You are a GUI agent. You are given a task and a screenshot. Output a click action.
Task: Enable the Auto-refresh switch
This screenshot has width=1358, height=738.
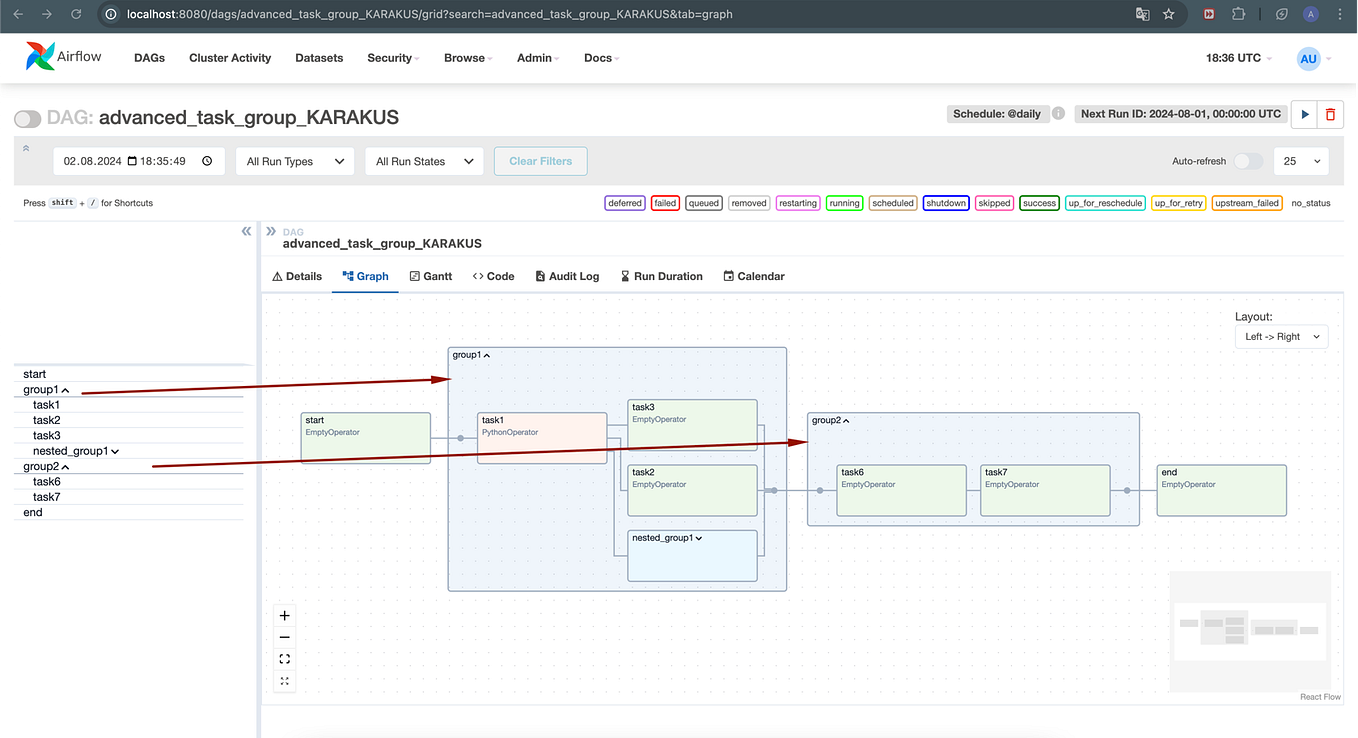[1247, 161]
